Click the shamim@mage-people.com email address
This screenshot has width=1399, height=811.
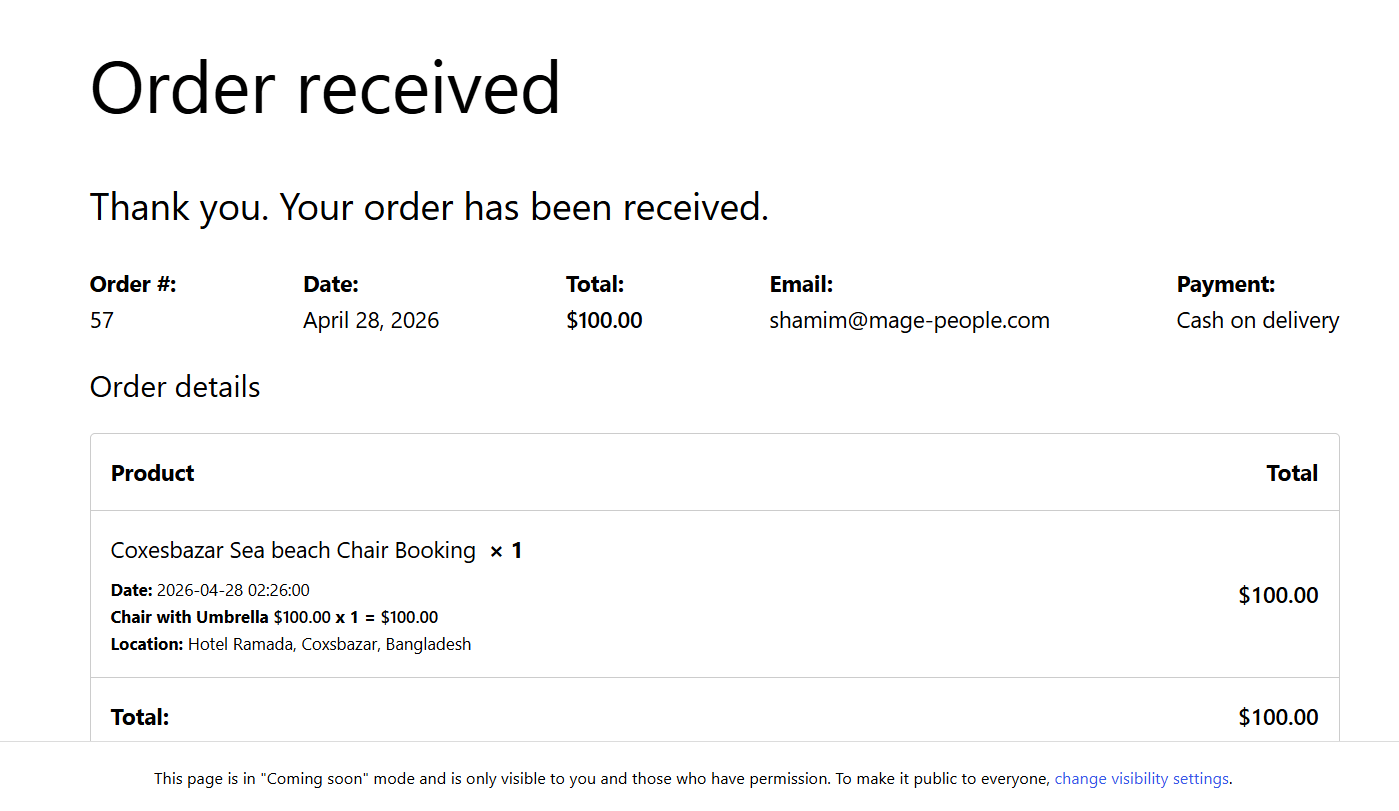click(909, 321)
